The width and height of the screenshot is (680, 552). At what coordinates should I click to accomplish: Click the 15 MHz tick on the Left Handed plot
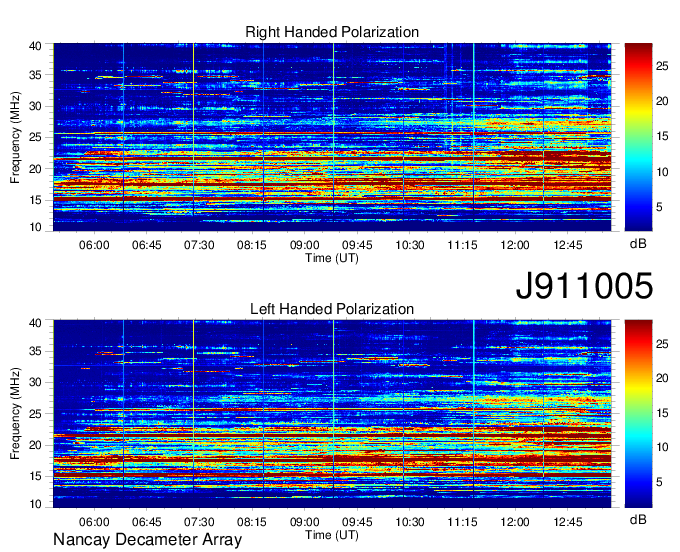click(x=35, y=477)
